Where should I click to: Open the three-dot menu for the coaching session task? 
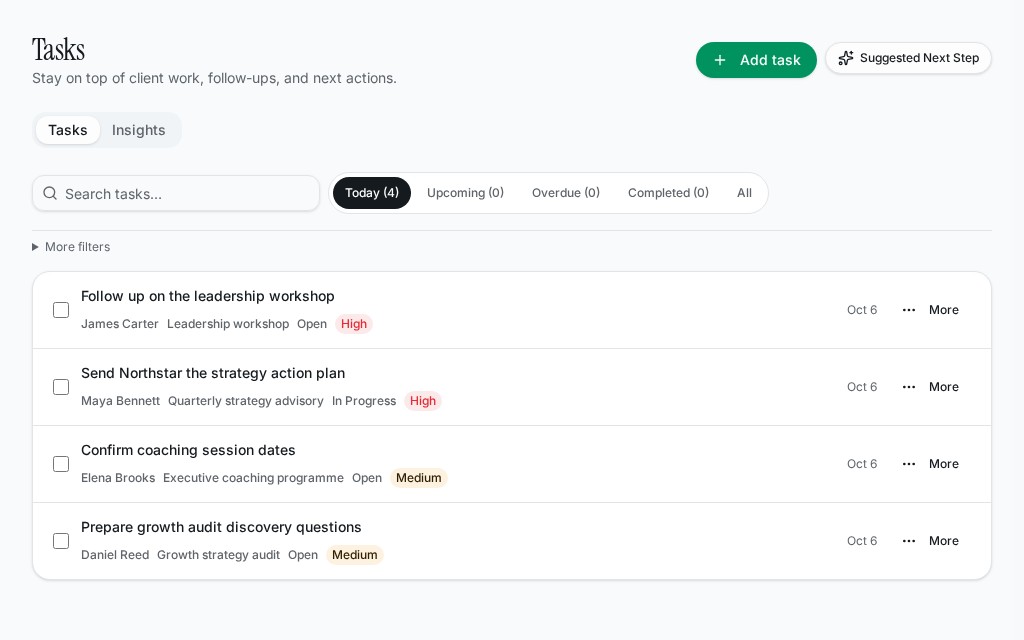click(908, 464)
